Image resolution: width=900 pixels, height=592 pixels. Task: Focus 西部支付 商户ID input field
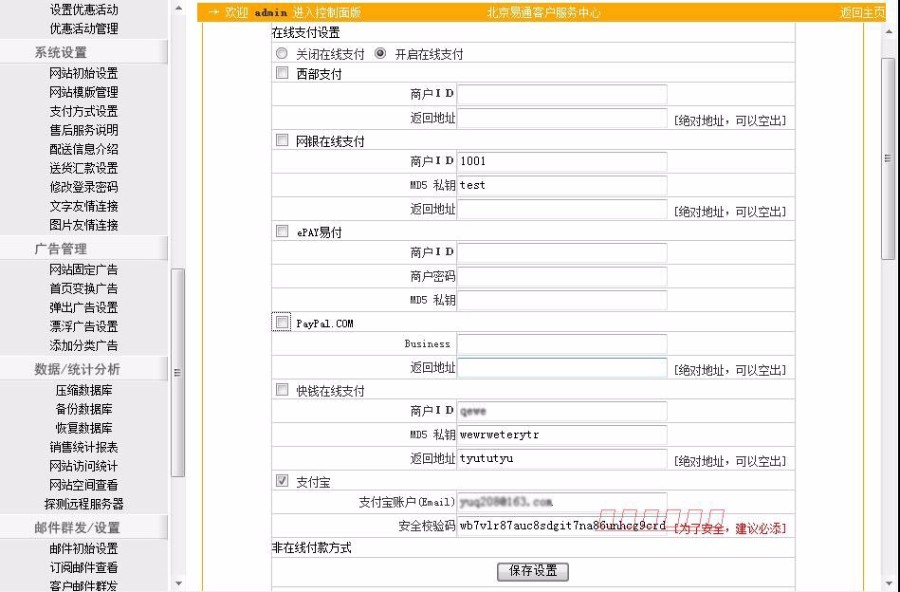click(562, 94)
